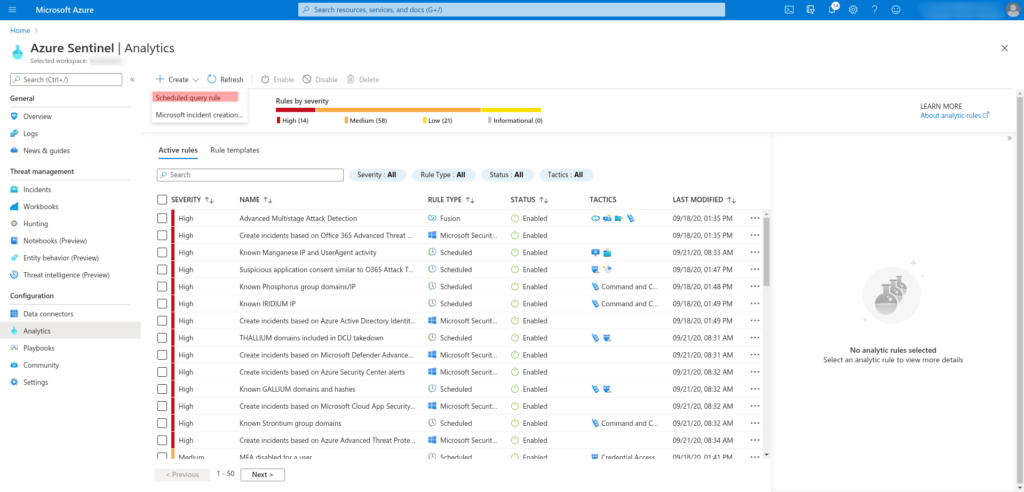The image size is (1024, 492).
Task: Check Known Manganese IP and UserAgent checkbox
Action: 162,252
